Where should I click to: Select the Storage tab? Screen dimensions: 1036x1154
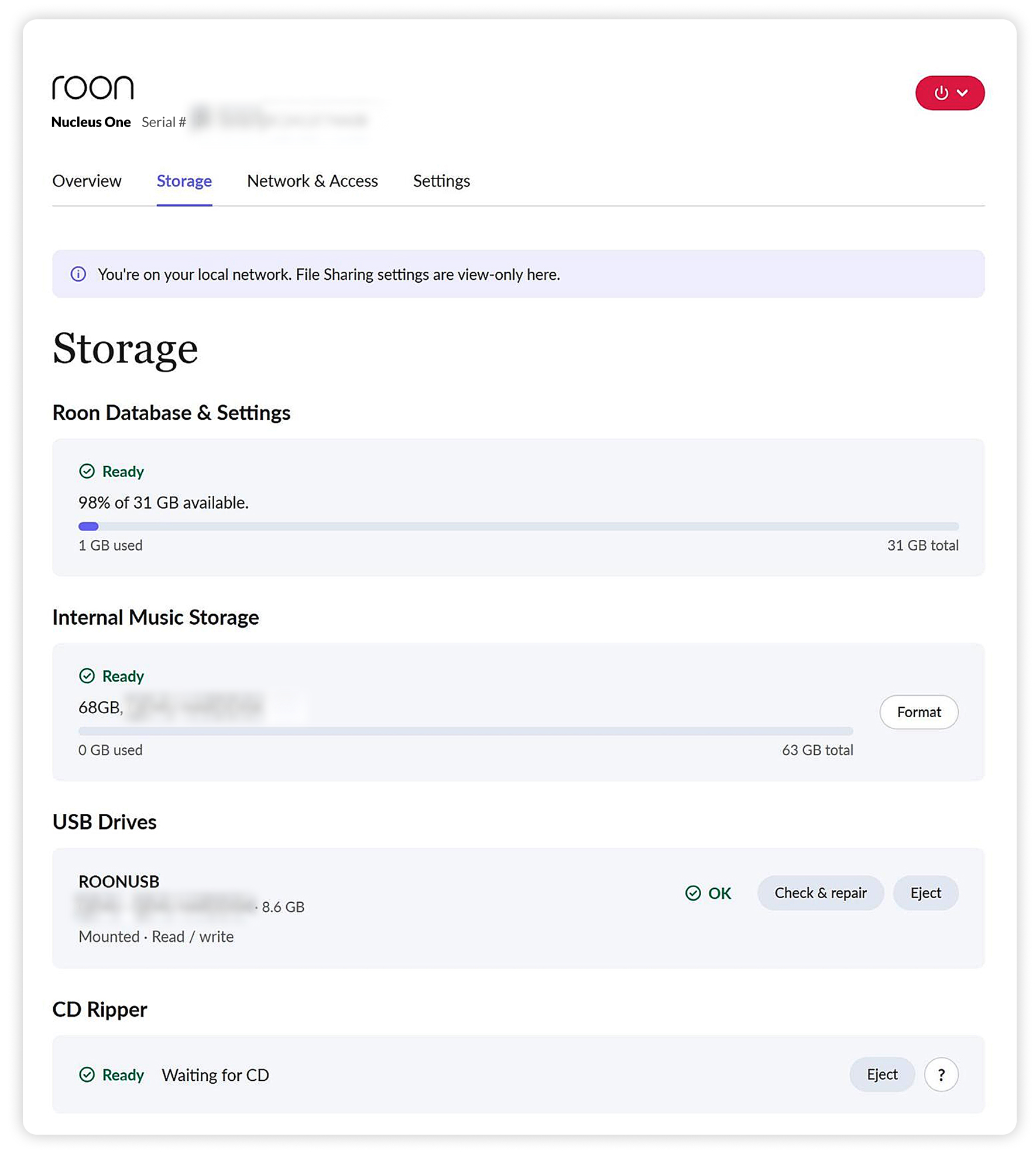[184, 181]
